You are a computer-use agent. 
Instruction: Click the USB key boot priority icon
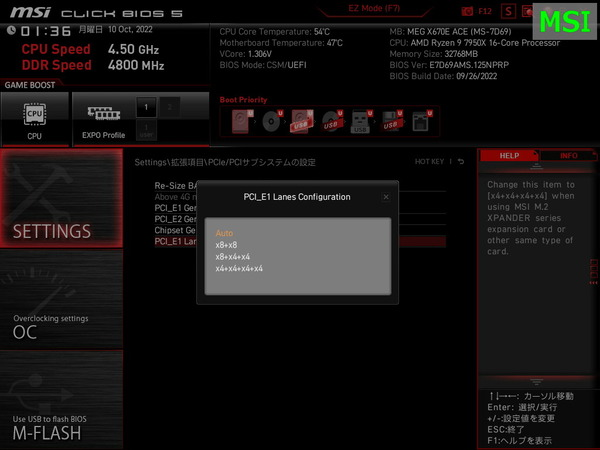coord(361,121)
